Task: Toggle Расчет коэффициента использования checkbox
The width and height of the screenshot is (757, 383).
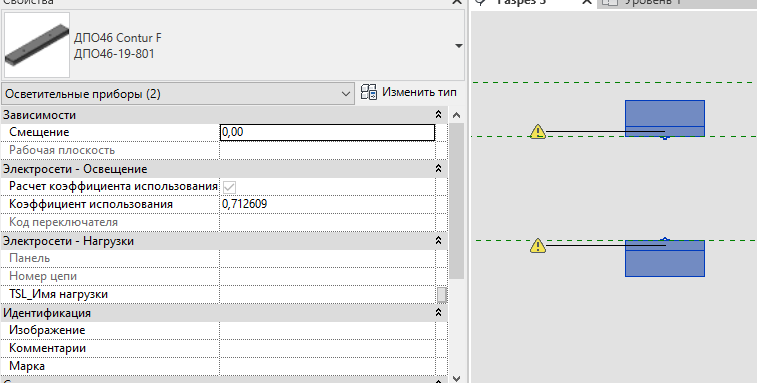Action: [x=229, y=187]
